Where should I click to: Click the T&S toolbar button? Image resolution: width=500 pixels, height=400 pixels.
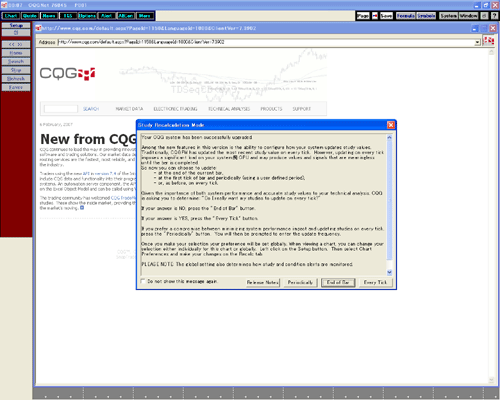coord(68,16)
